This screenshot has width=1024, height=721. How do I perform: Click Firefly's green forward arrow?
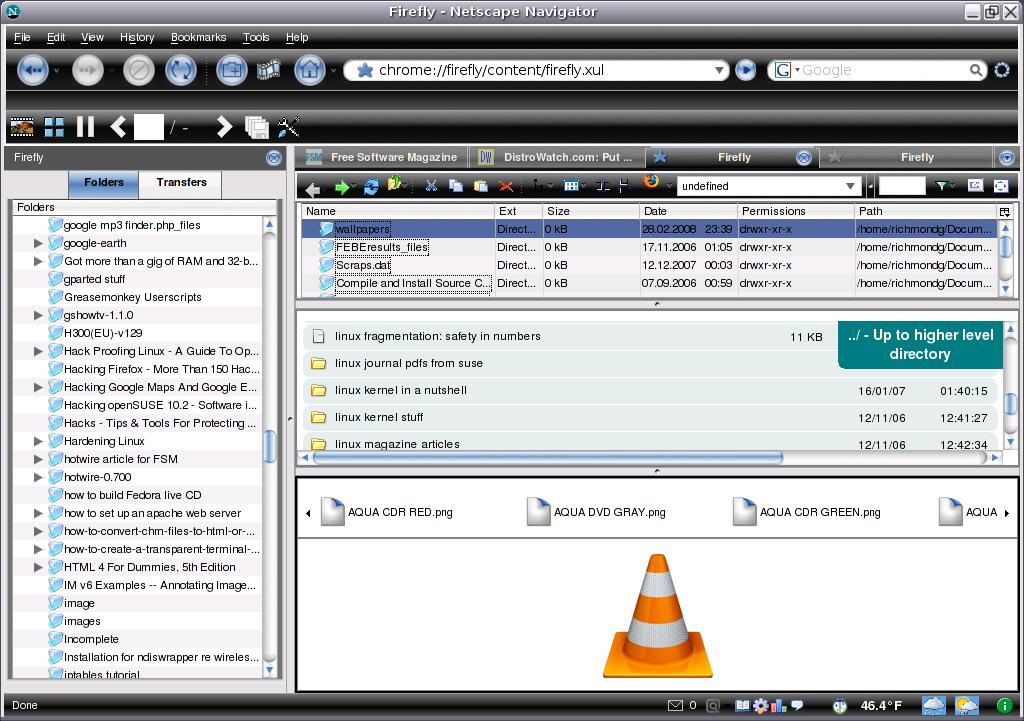click(x=342, y=188)
